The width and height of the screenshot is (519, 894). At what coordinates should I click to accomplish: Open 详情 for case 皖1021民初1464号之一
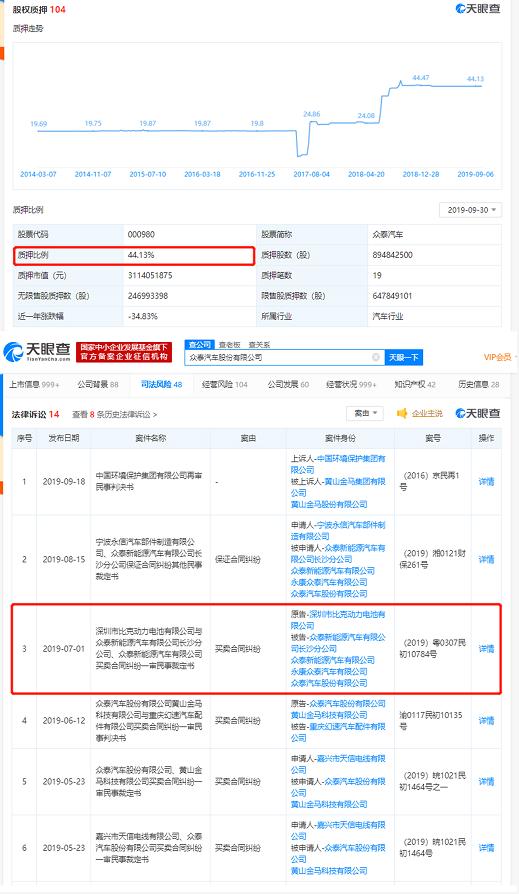pyautogui.click(x=486, y=782)
